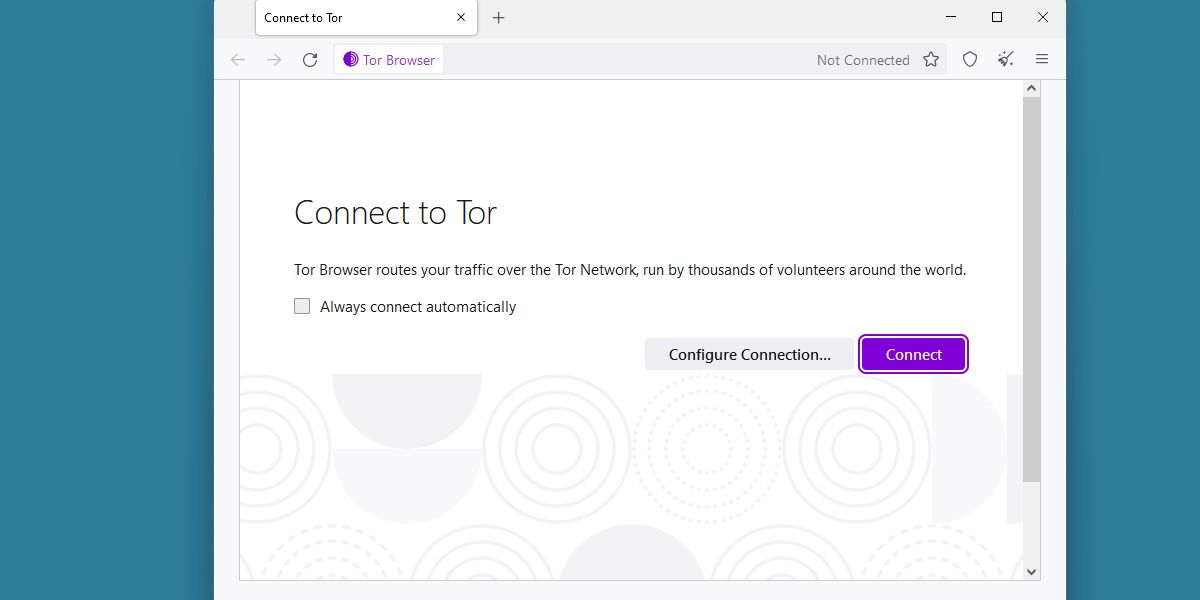Screen dimensions: 1200x600
Task: Click the scrollbar up arrow
Action: pos(1032,89)
